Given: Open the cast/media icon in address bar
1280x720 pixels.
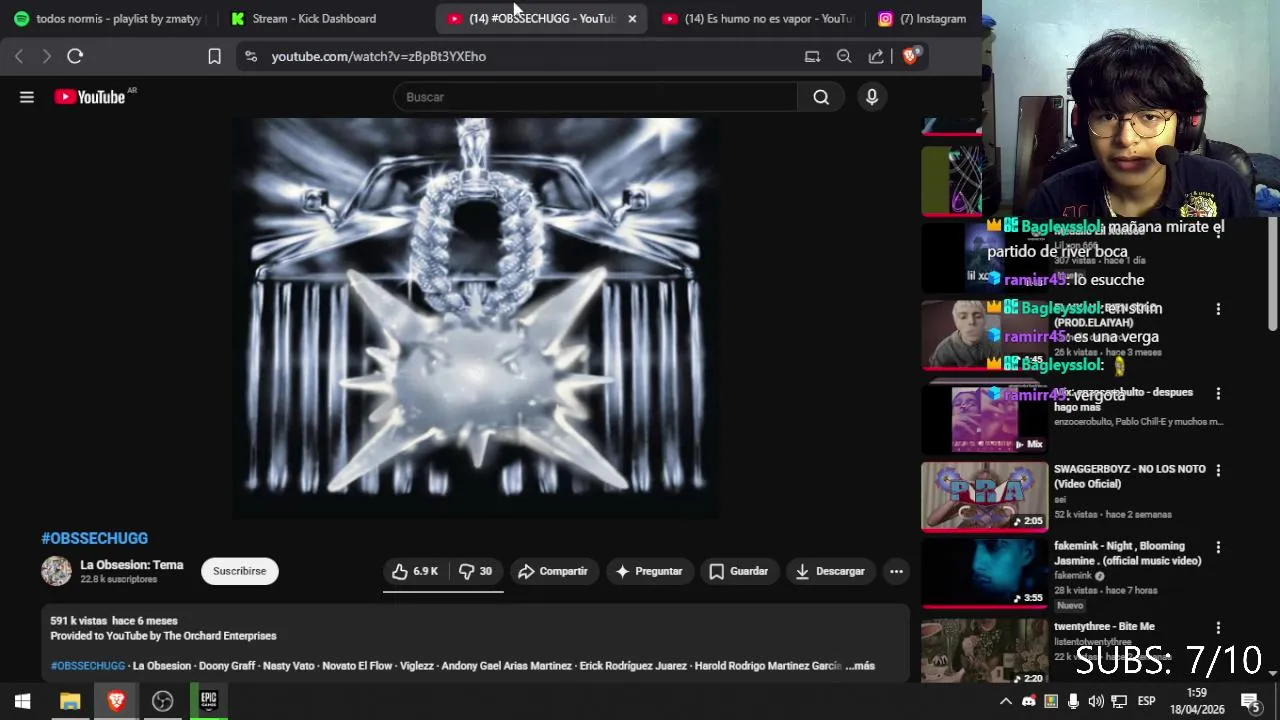Looking at the screenshot, I should point(812,56).
